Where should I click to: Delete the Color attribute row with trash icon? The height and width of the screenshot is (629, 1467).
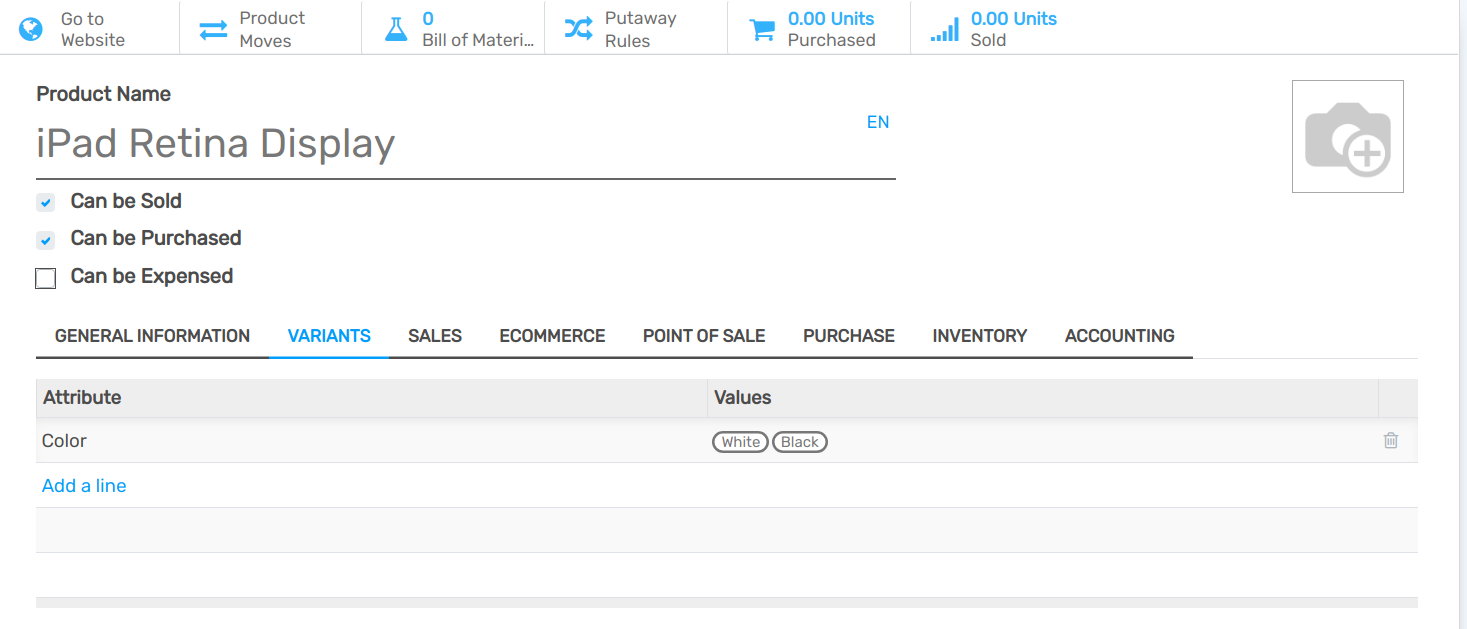pos(1390,441)
